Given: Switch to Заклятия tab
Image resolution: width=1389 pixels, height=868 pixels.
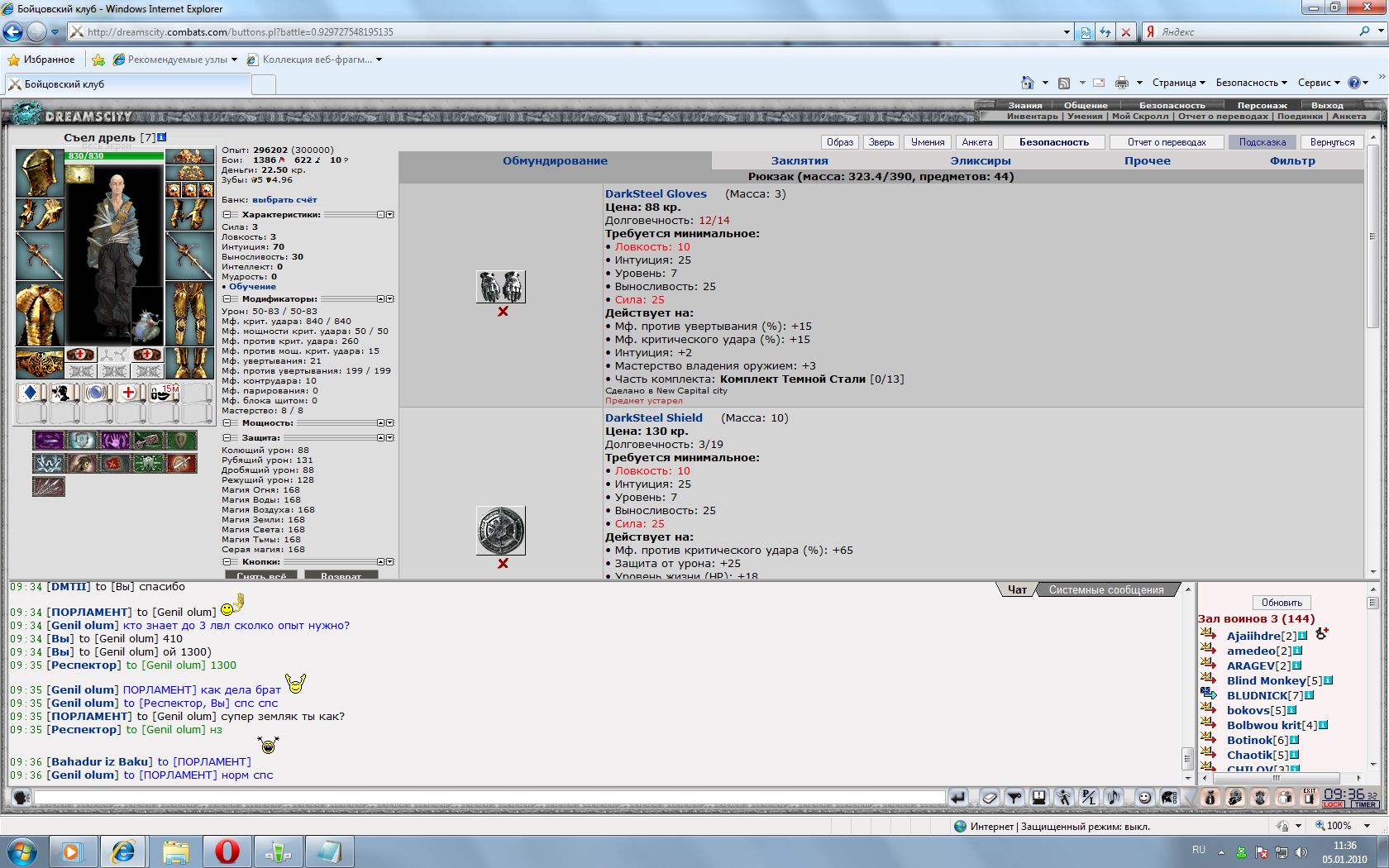Looking at the screenshot, I should (800, 160).
